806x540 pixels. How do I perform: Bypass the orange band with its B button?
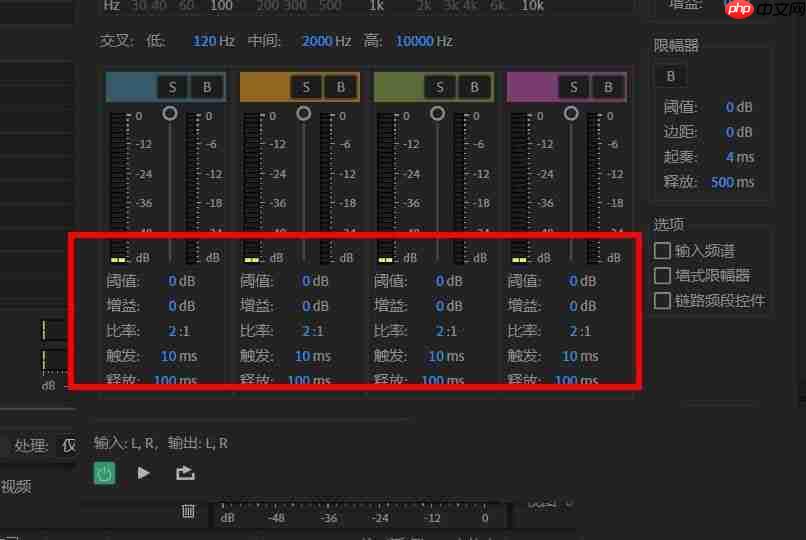340,87
